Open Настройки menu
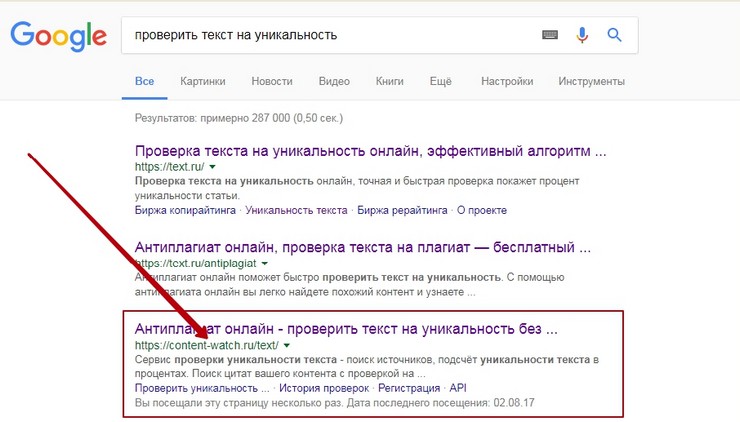Image resolution: width=740 pixels, height=422 pixels. (x=507, y=81)
